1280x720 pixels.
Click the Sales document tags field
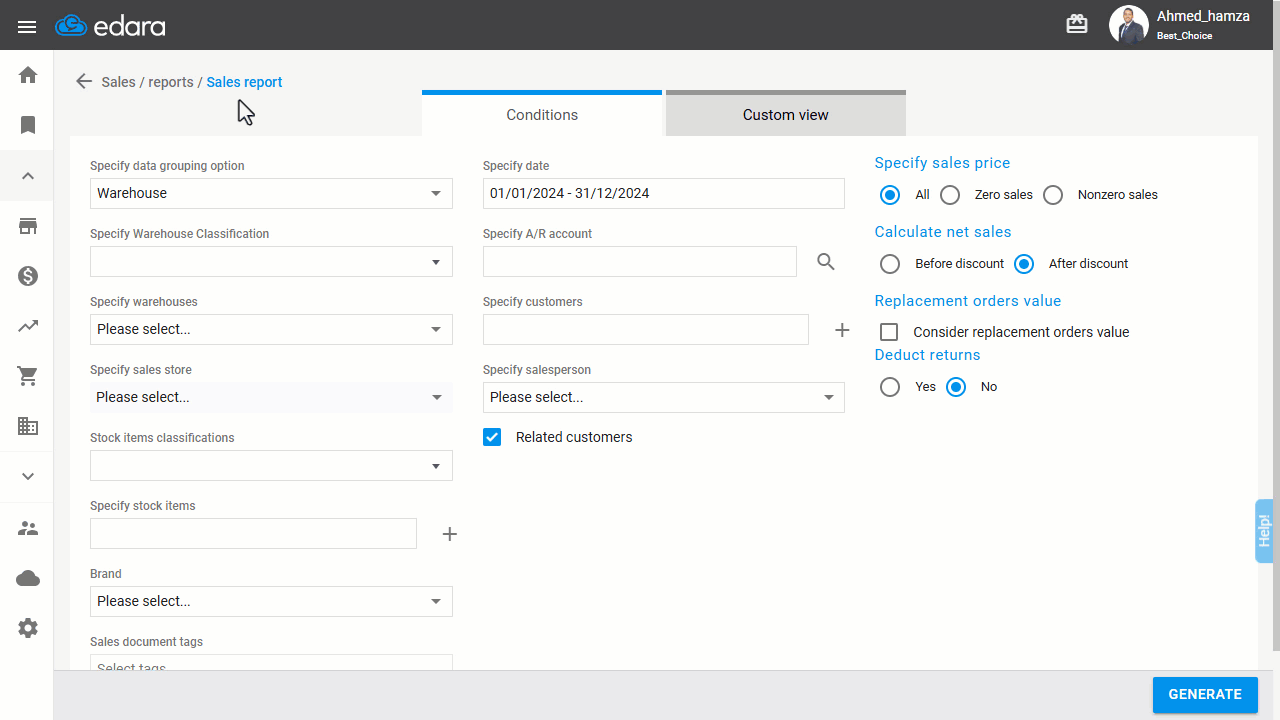(x=271, y=663)
